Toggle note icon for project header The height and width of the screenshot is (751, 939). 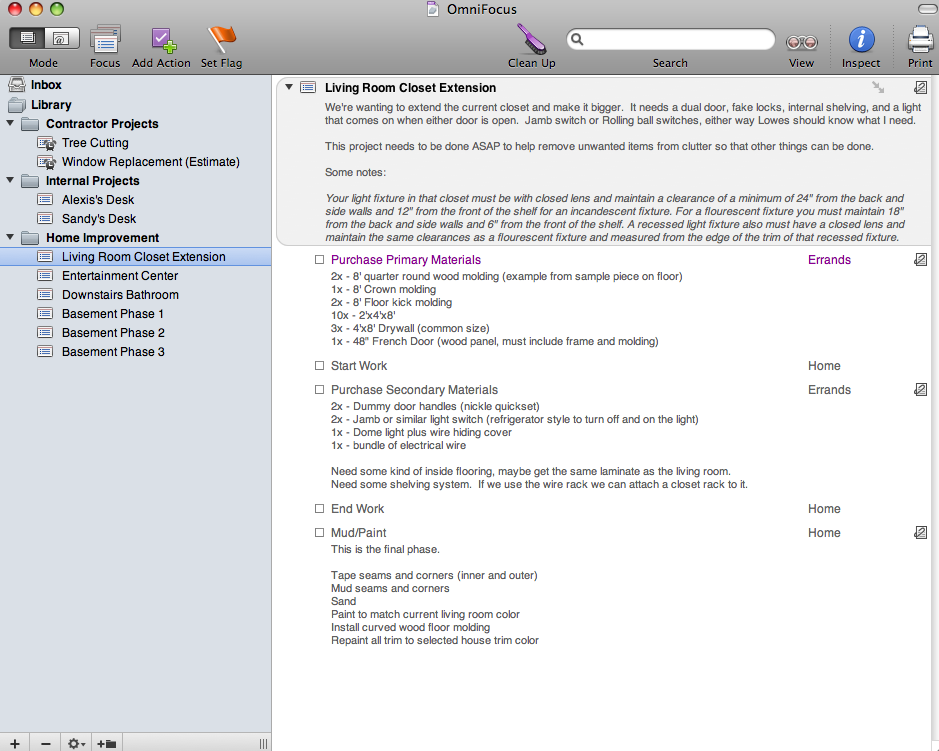920,87
